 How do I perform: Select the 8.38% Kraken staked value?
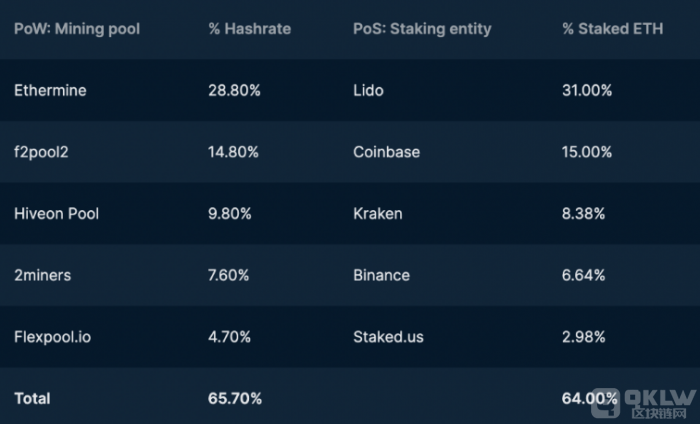pos(583,214)
